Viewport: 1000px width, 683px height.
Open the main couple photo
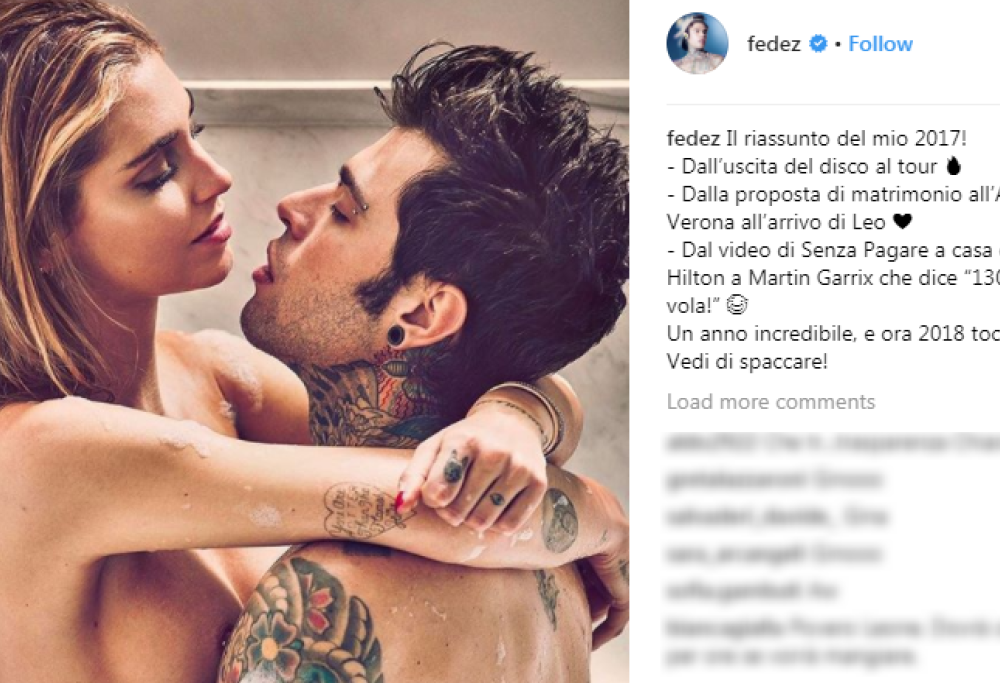[314, 341]
